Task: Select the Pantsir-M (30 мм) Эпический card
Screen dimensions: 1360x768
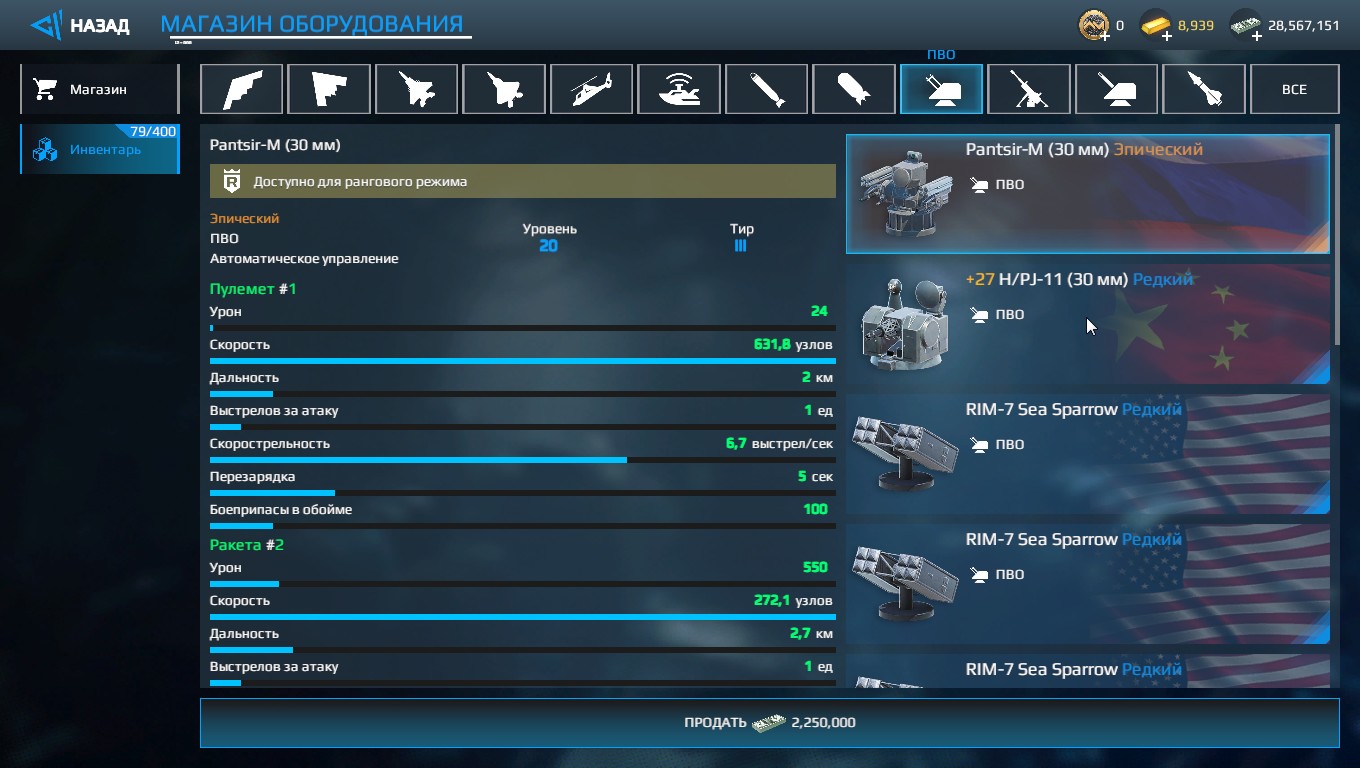Action: [x=1088, y=194]
